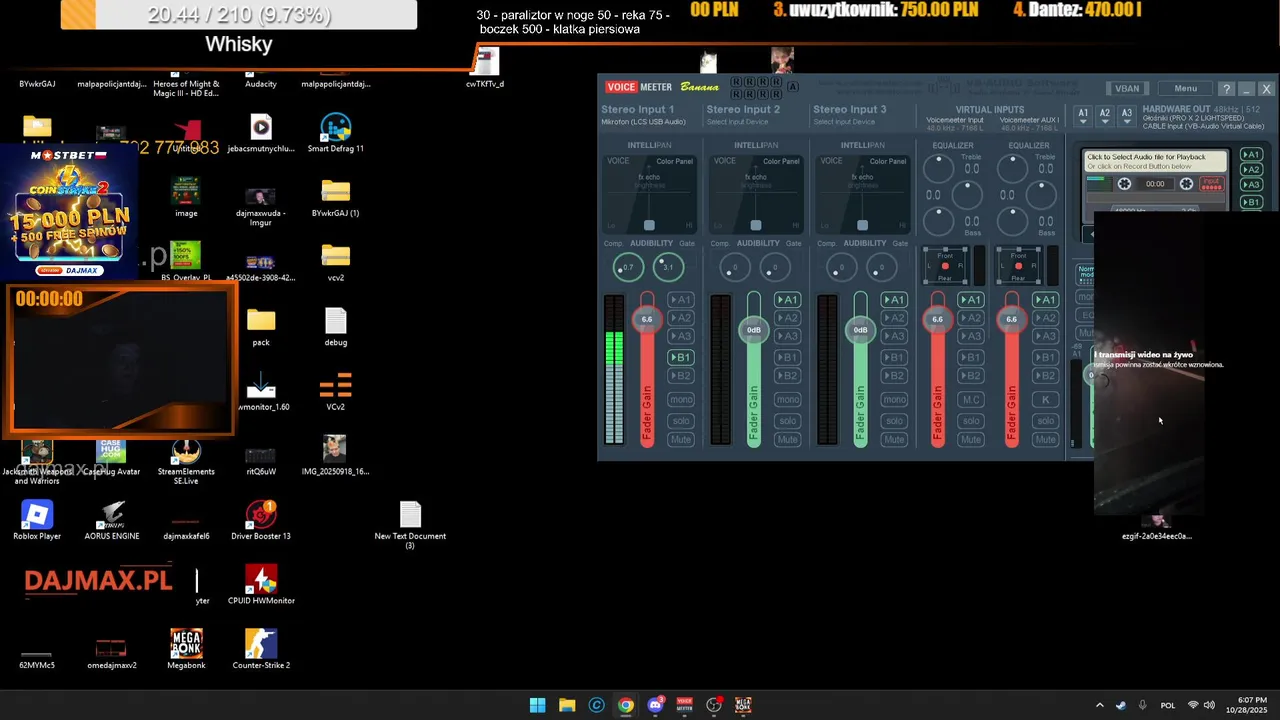
Task: Open Windows Start menu
Action: (x=537, y=705)
